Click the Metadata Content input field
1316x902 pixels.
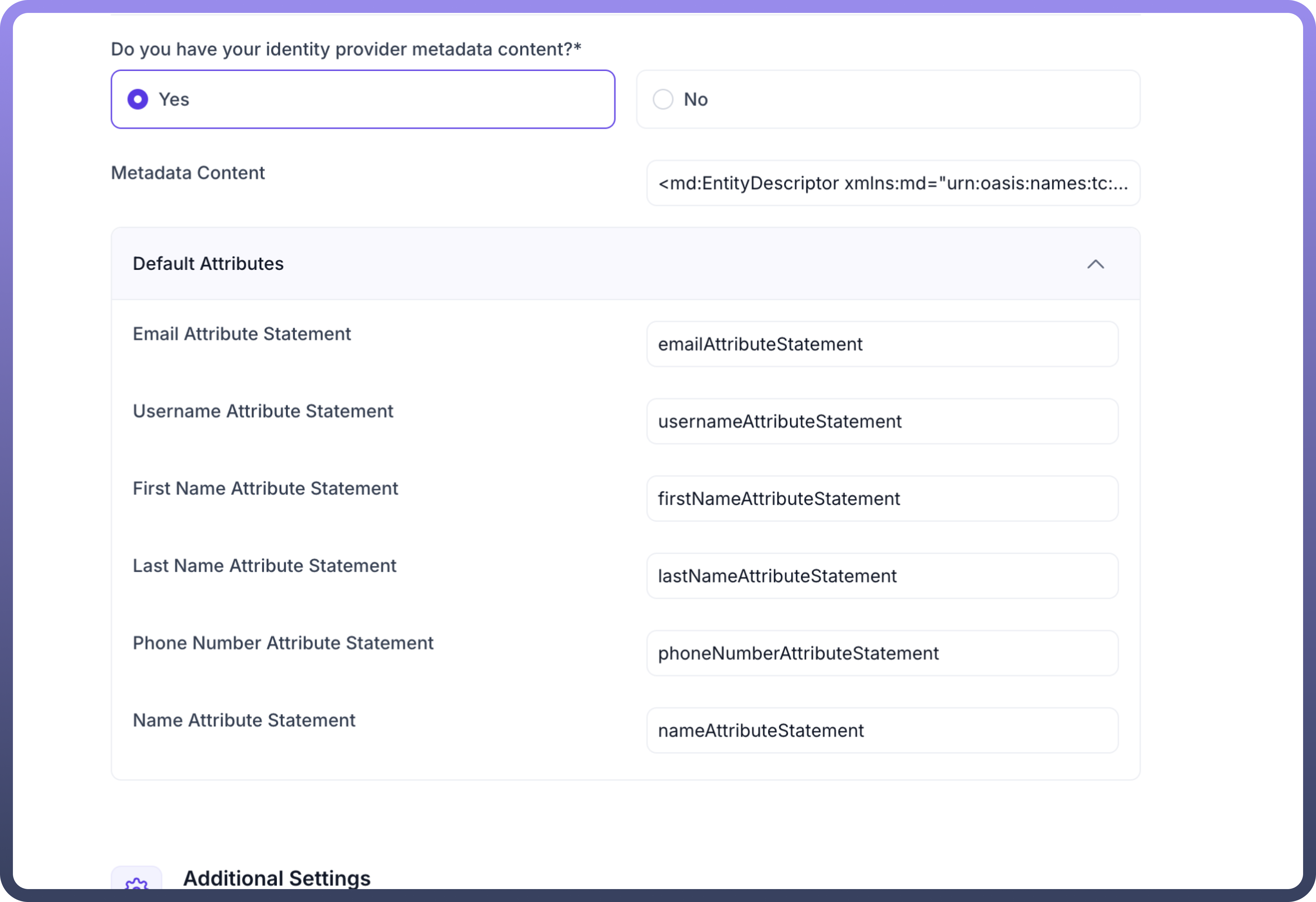tap(892, 184)
